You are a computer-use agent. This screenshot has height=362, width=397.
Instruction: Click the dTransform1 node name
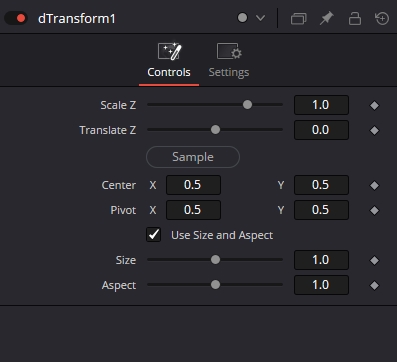pos(77,19)
